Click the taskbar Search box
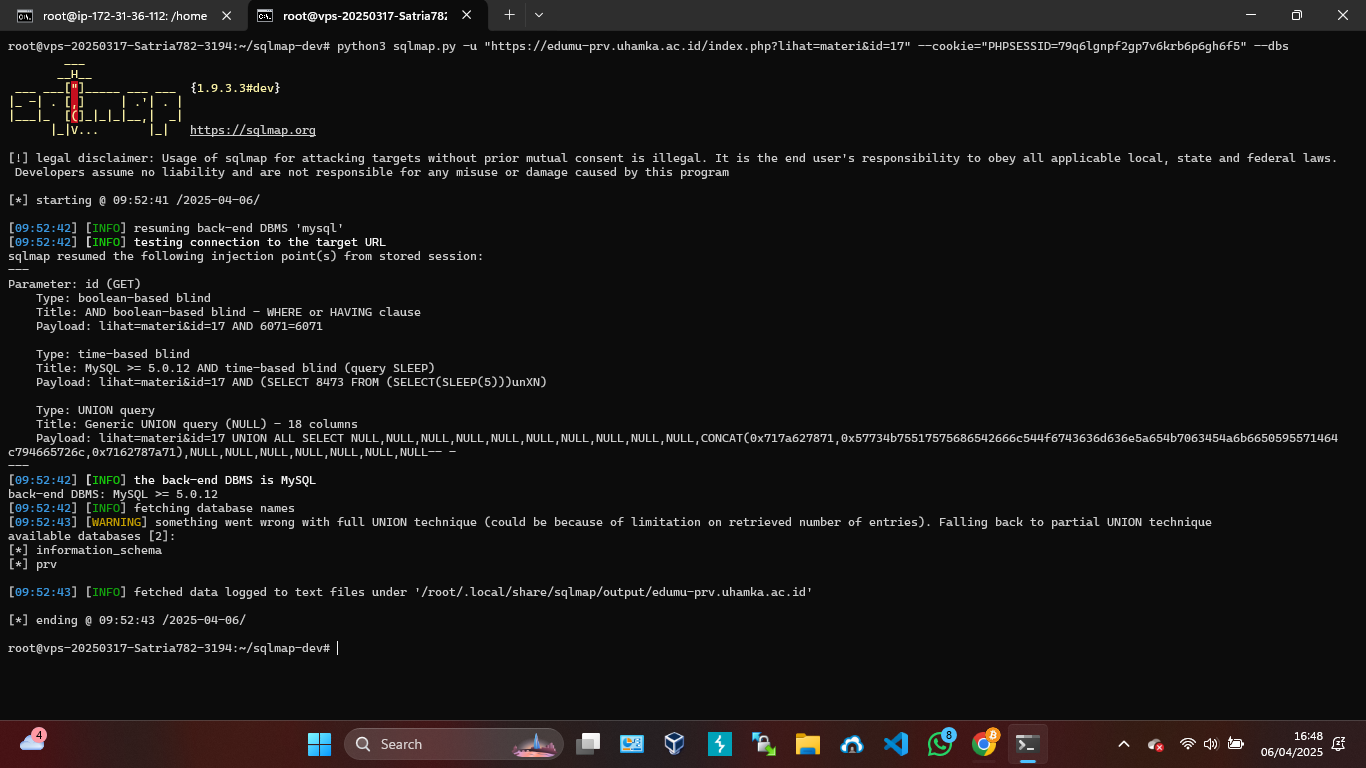 [x=454, y=744]
